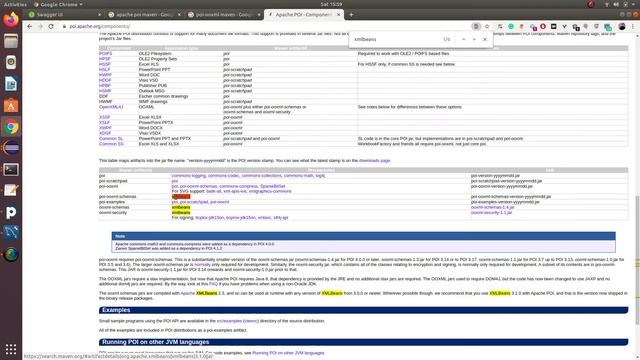Viewport: 640px width, 360px height.
Task: Open the XSSF component link
Action: click(104, 117)
